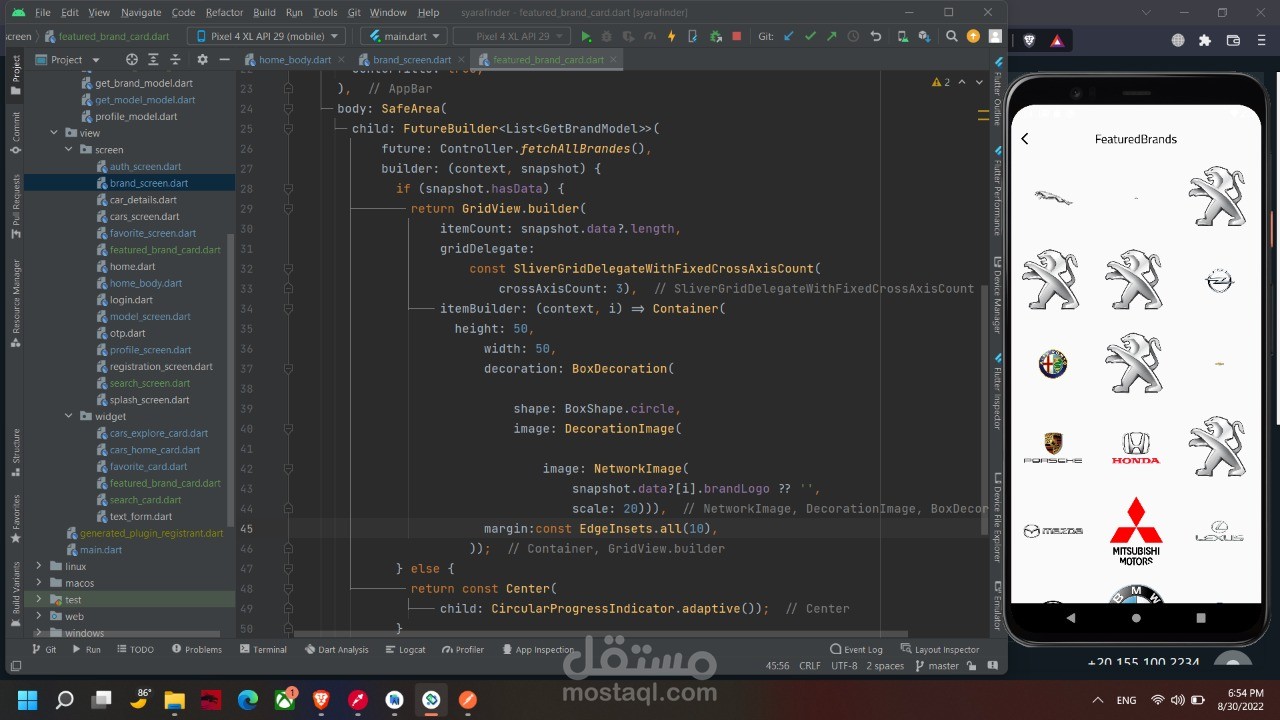Viewport: 1280px width, 720px height.
Task: Open File Explorer from taskbar
Action: pyautogui.click(x=175, y=700)
